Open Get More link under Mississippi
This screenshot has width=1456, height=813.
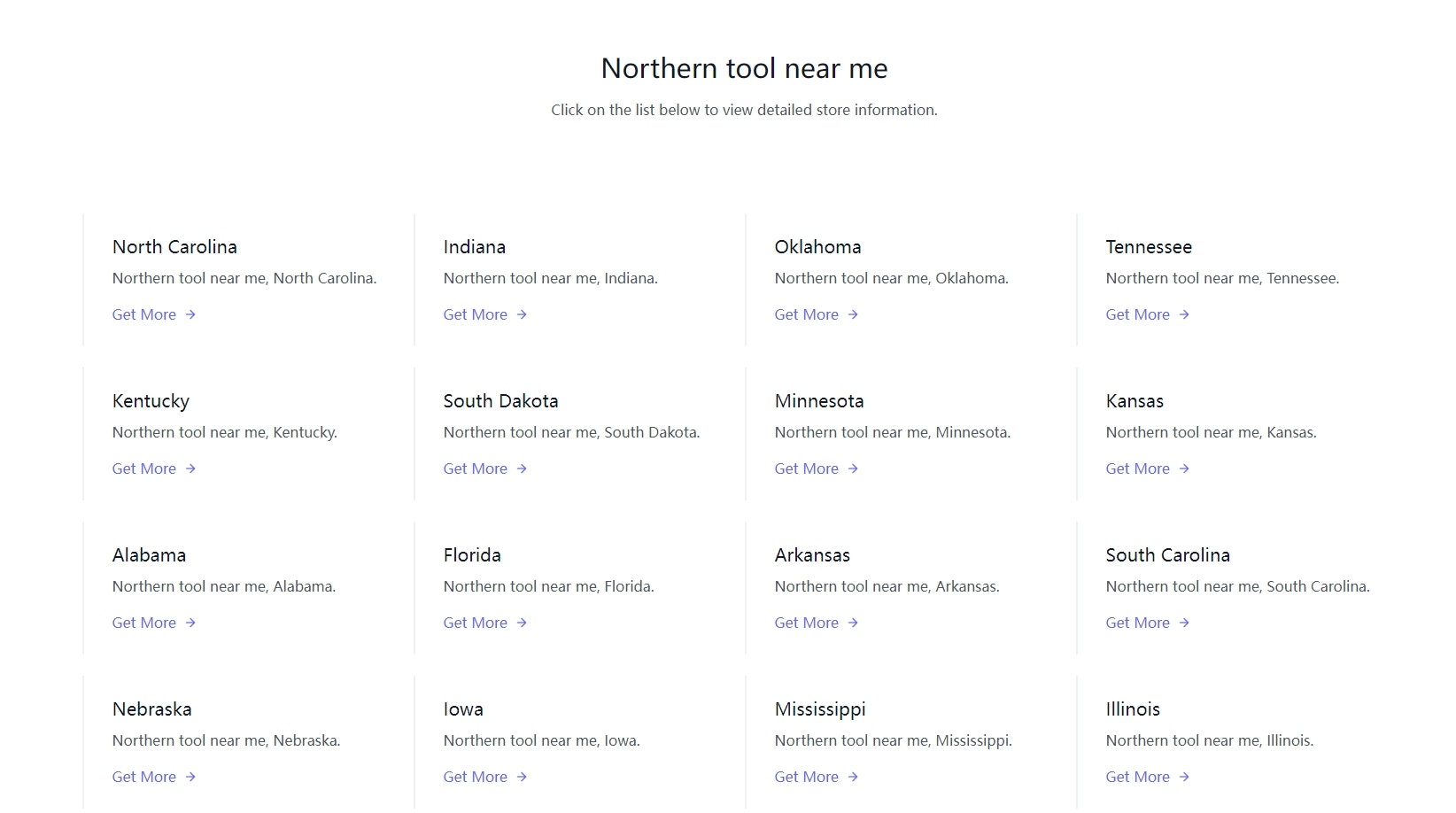(817, 777)
